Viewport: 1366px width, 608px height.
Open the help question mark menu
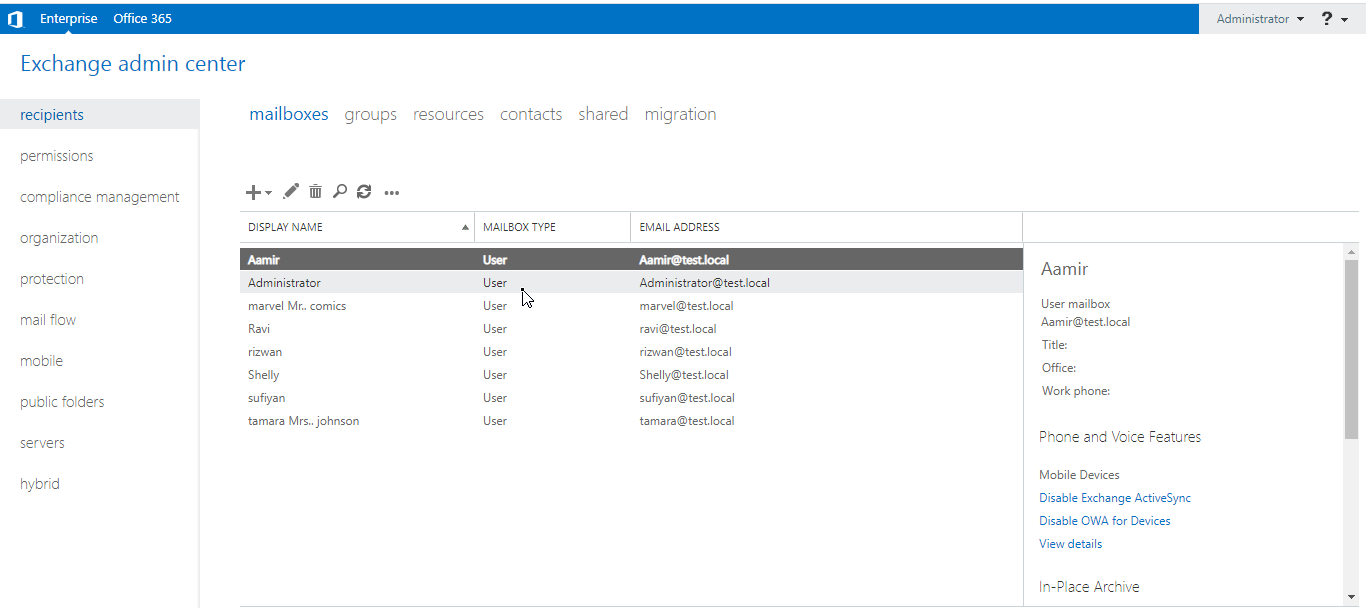tap(1334, 19)
